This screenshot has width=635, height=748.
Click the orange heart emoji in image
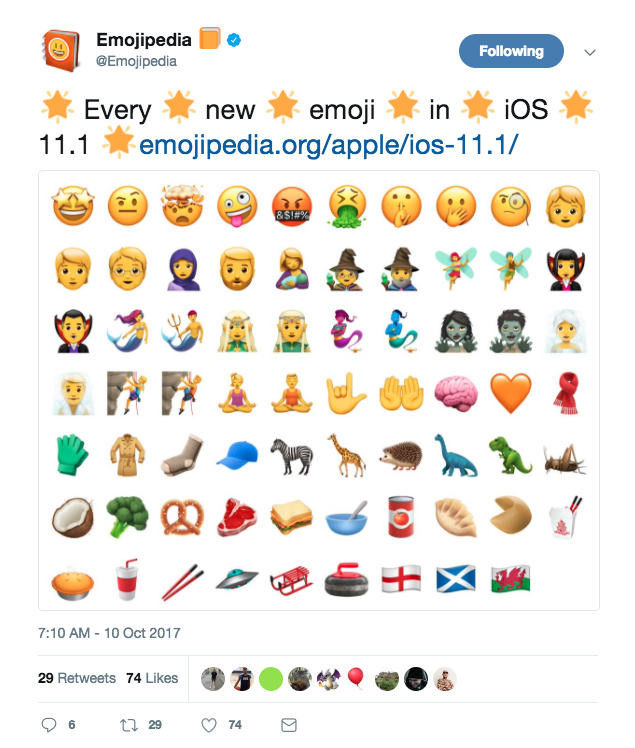pyautogui.click(x=511, y=393)
